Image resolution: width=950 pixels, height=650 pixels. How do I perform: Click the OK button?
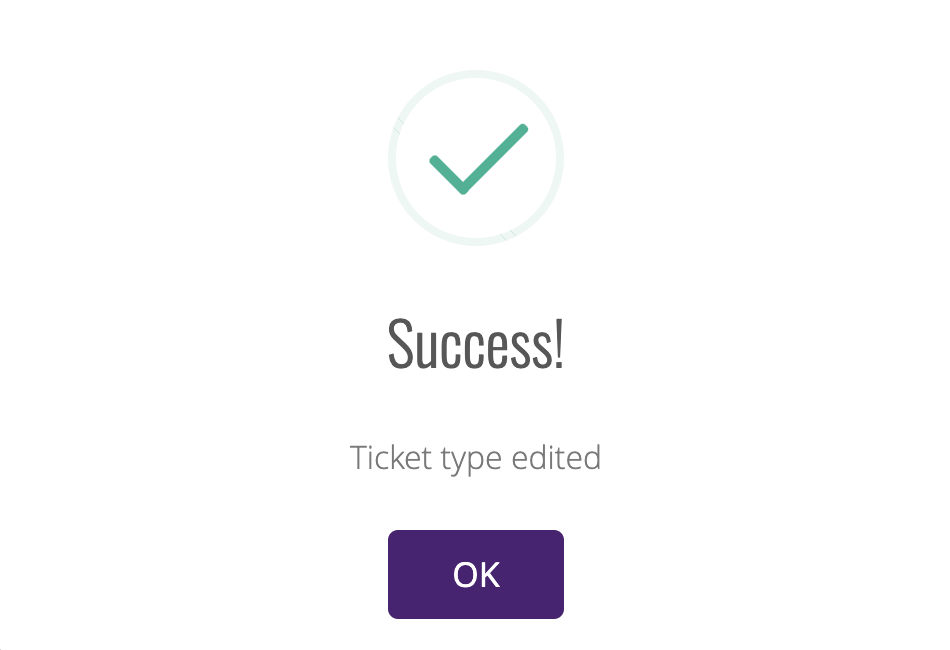coord(476,574)
